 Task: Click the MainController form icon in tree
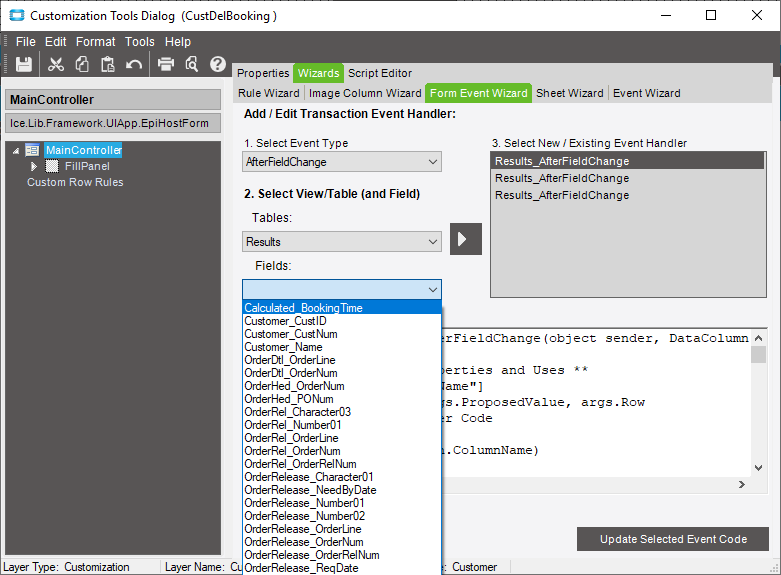pyautogui.click(x=32, y=150)
